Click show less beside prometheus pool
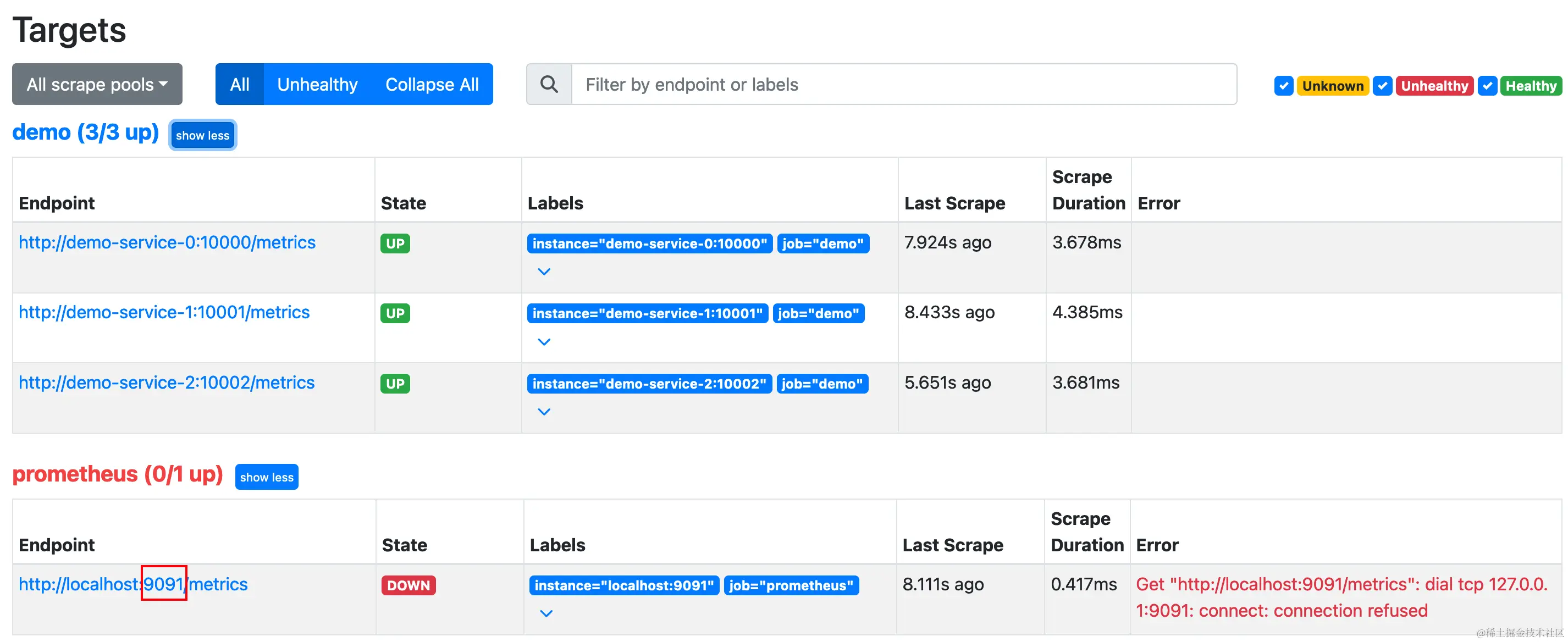The image size is (1568, 642). (266, 477)
